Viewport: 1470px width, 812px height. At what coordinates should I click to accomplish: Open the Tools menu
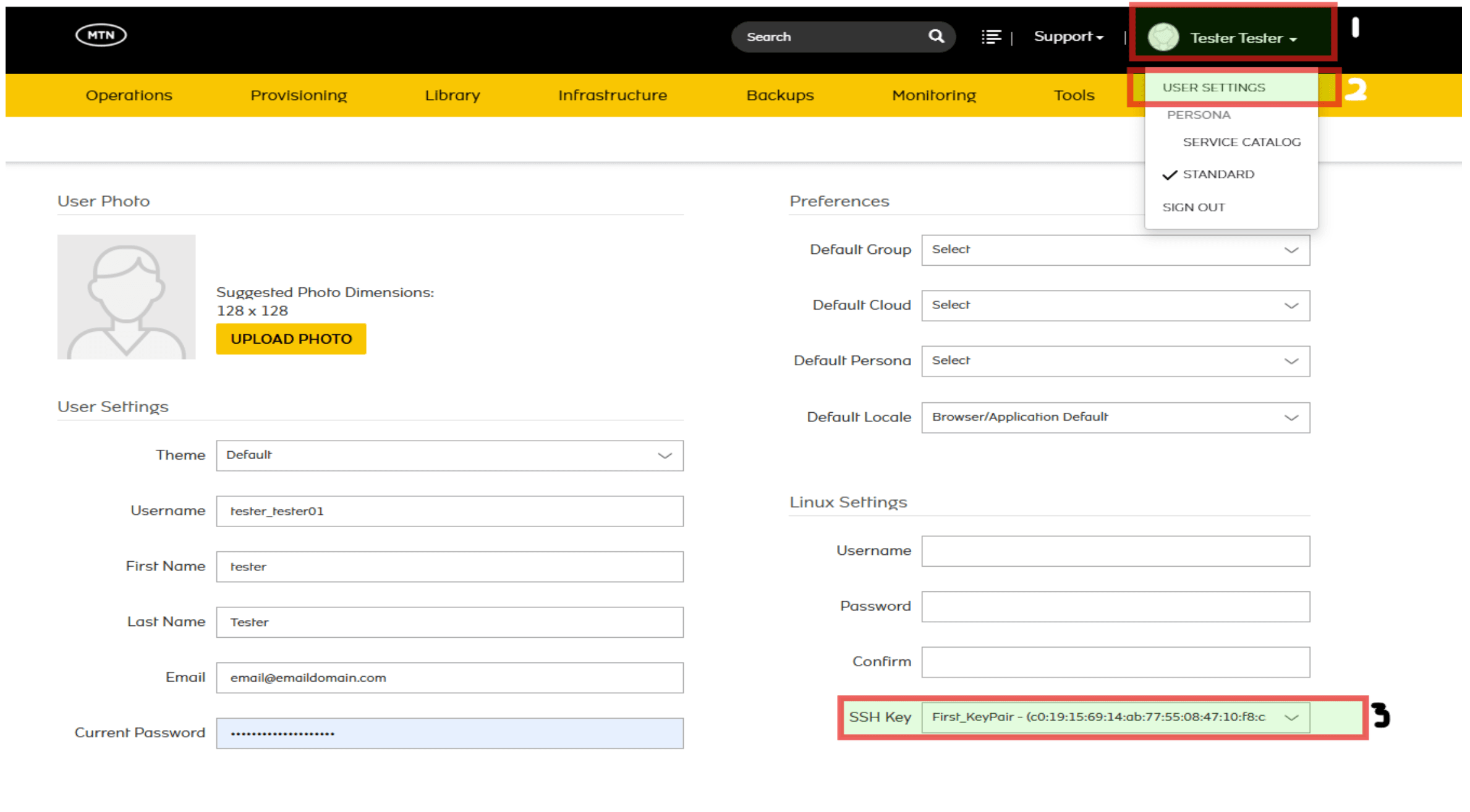click(1074, 95)
